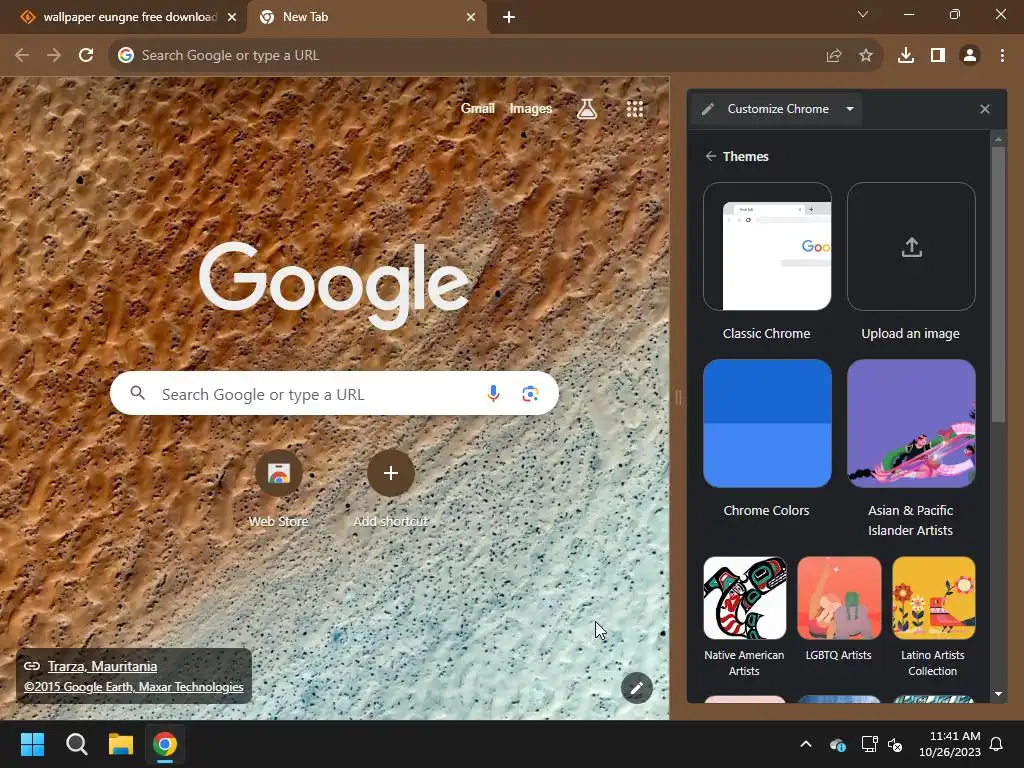Go back using browser back arrow

22,56
